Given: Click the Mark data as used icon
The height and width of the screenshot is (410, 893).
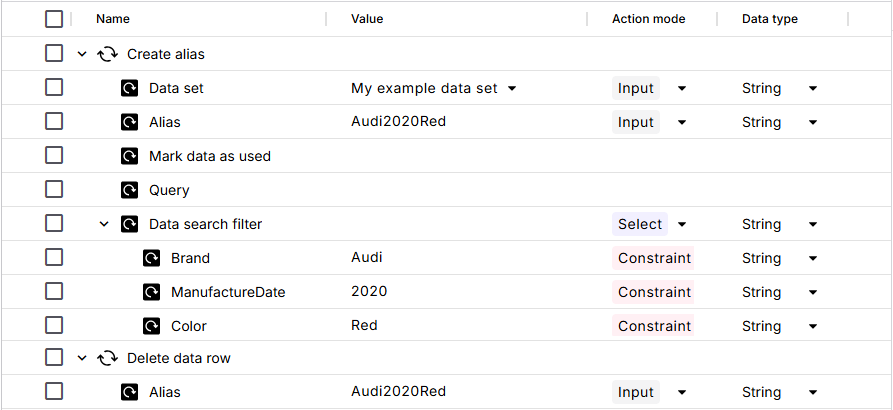Looking at the screenshot, I should 129,156.
